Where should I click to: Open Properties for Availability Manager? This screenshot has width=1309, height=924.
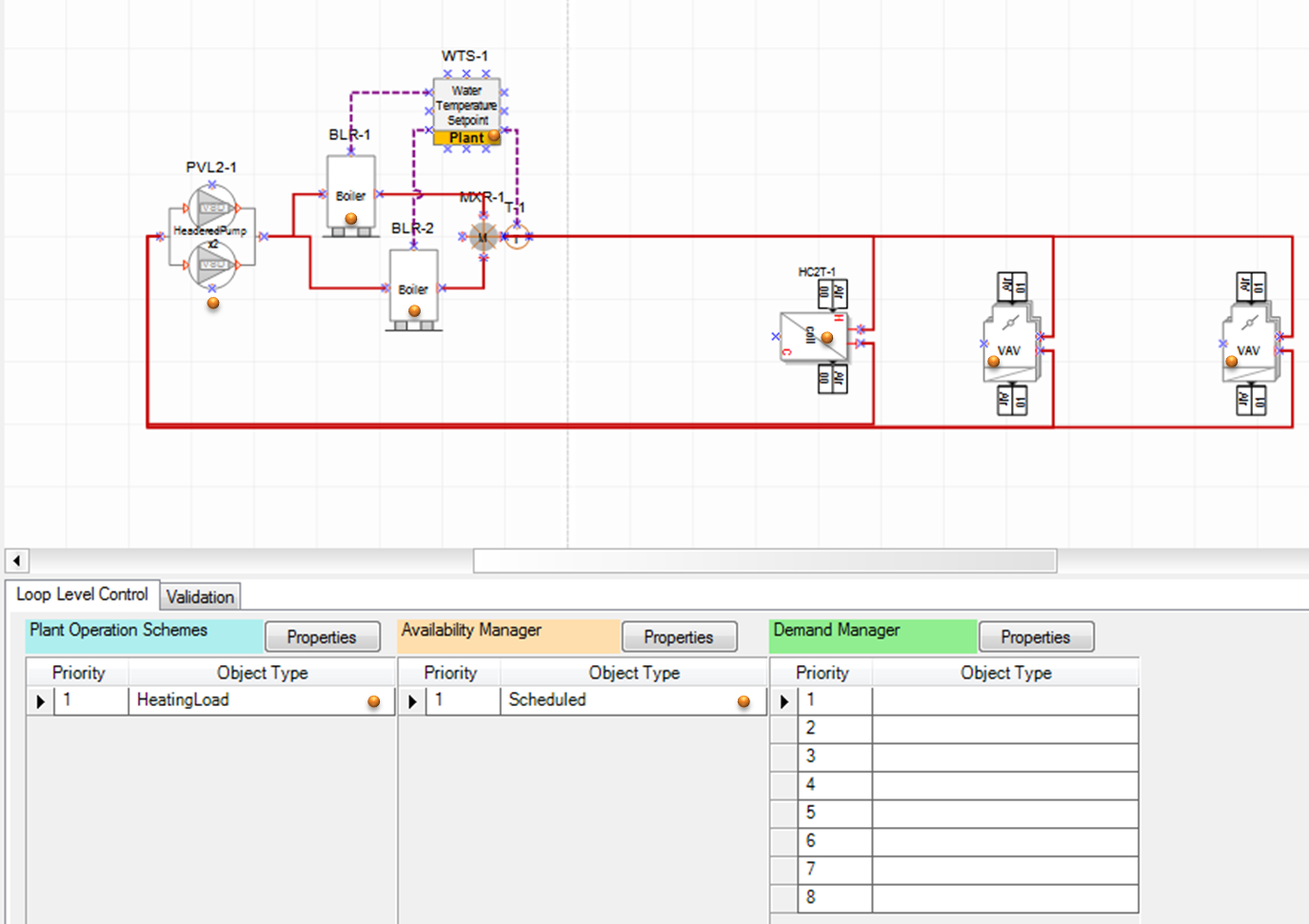[679, 637]
